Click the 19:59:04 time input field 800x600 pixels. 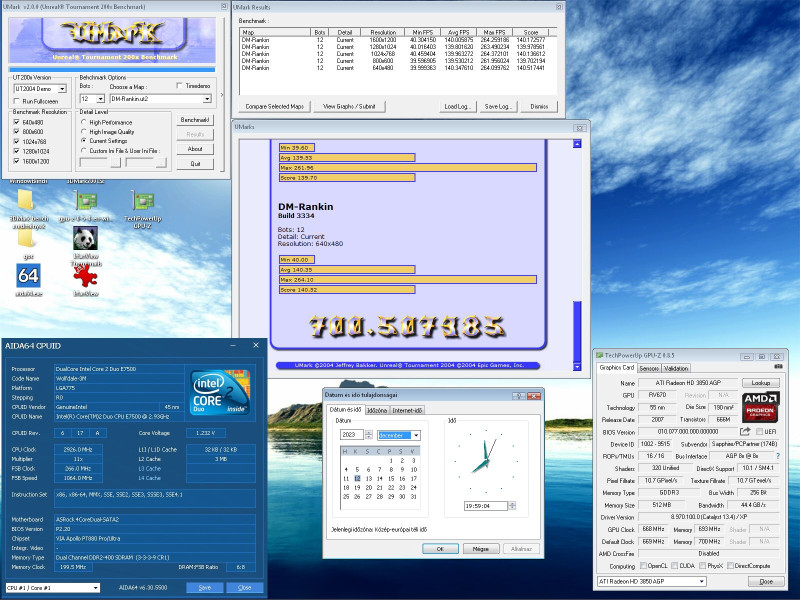tap(485, 506)
